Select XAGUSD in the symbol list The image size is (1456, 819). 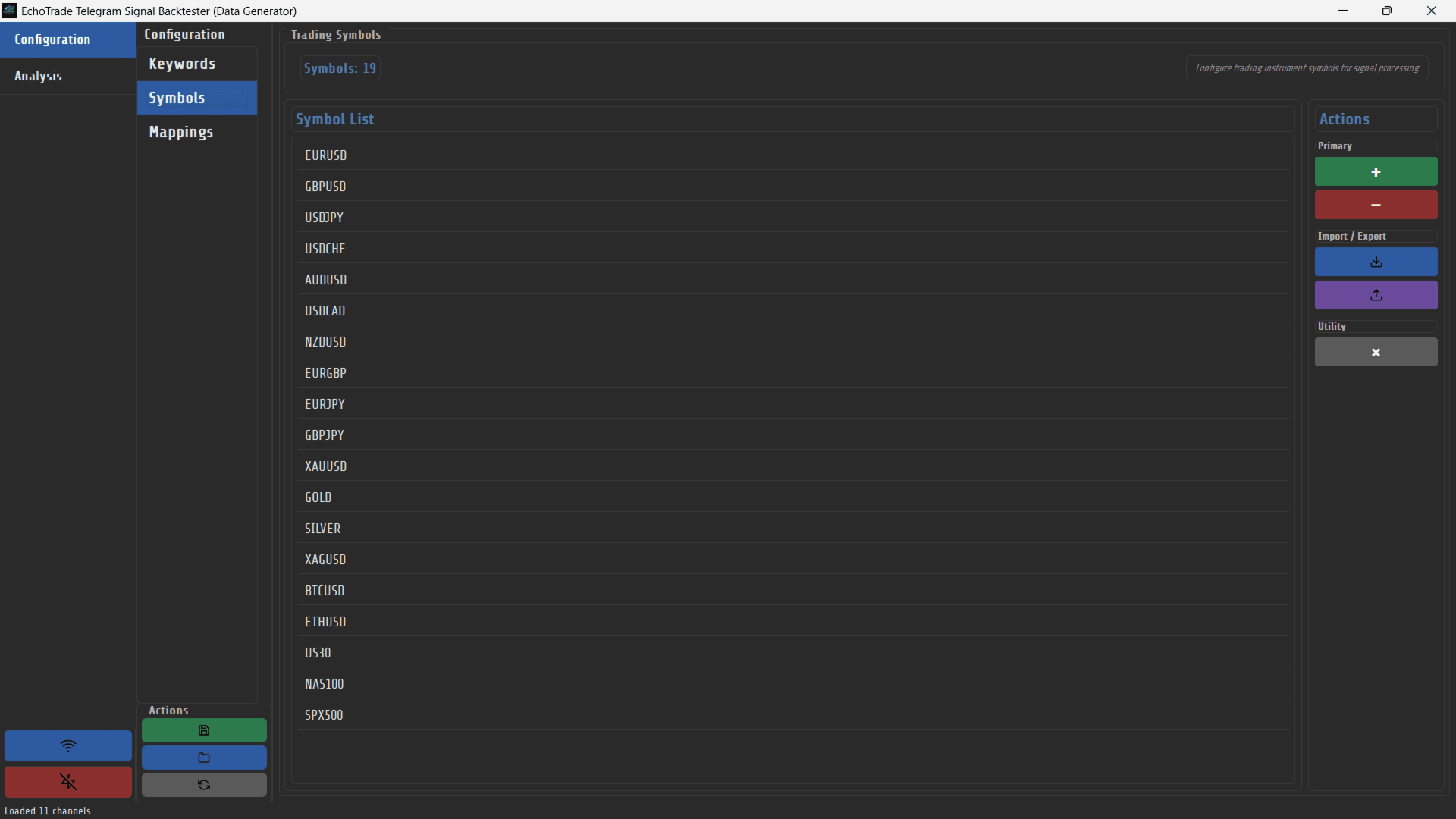click(793, 559)
